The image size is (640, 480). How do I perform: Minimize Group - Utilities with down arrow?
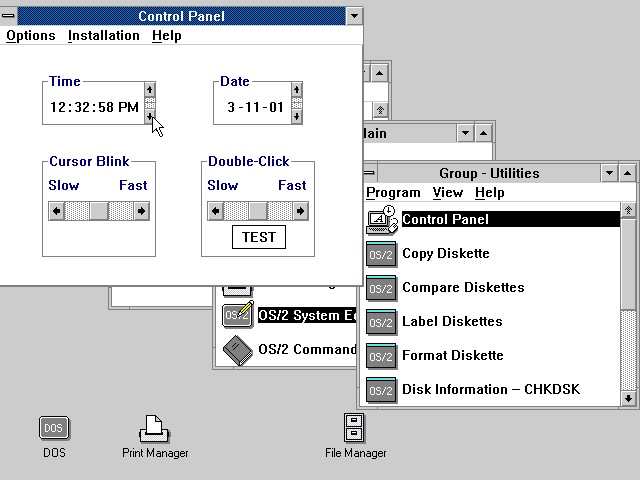609,173
